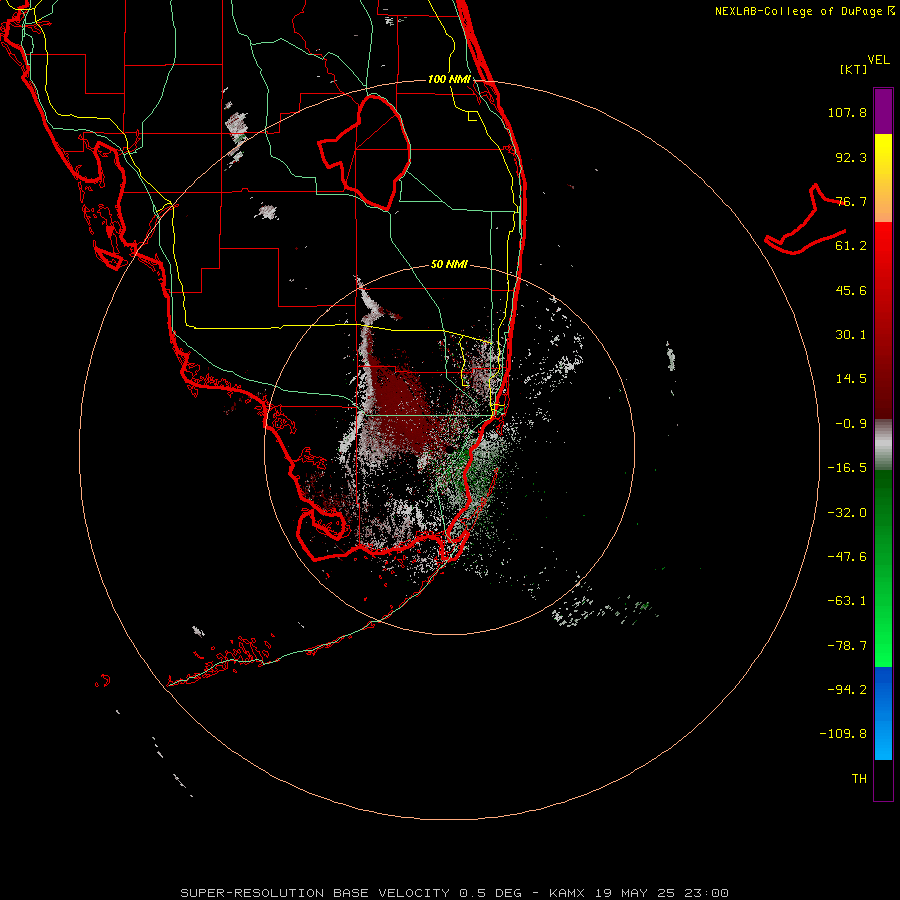Select the 76.7 scale value
This screenshot has height=900, width=900.
pyautogui.click(x=851, y=201)
